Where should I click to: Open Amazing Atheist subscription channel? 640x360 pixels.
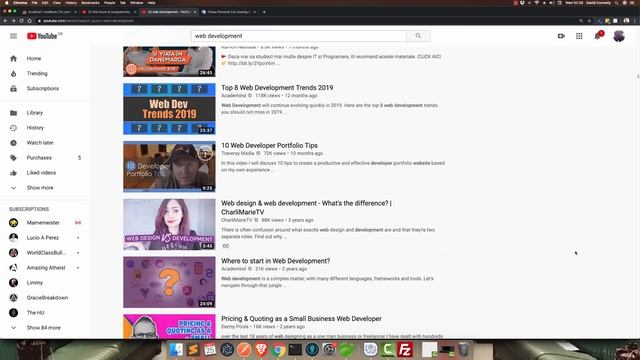point(45,268)
